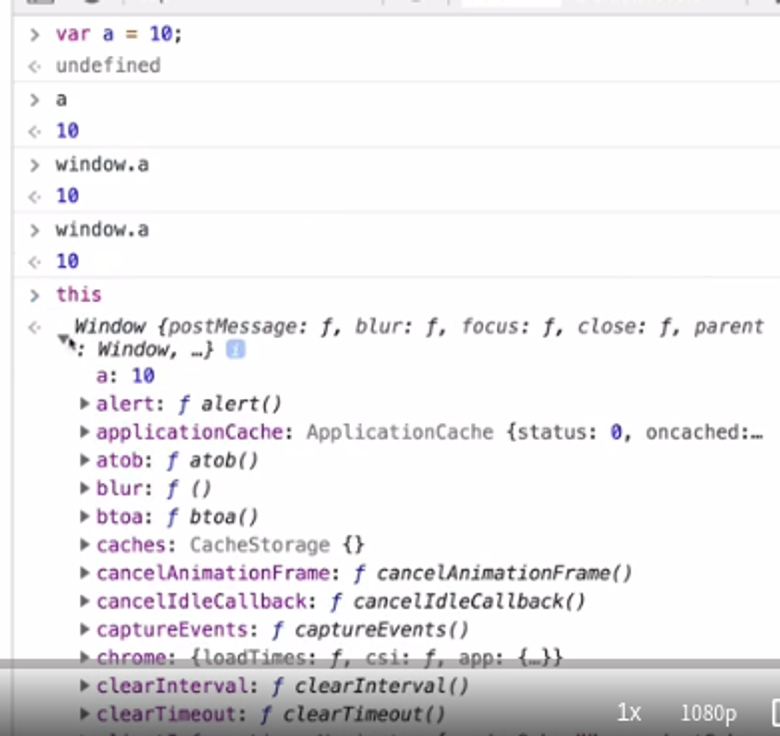Expand the blur function entry
This screenshot has height=736, width=780.
click(85, 488)
